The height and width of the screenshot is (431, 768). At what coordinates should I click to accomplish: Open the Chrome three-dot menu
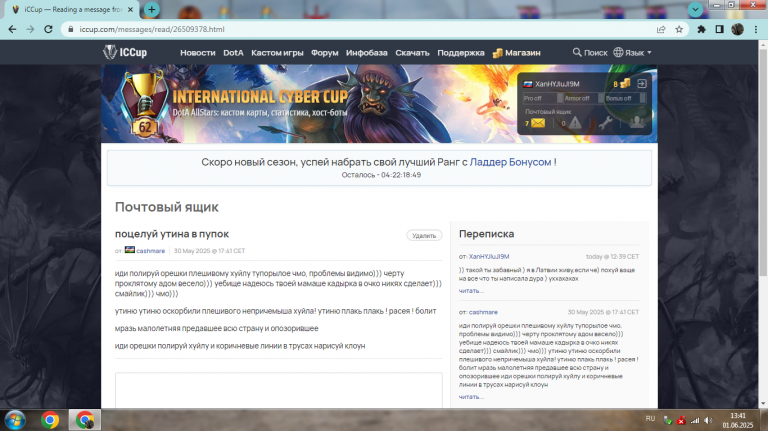[x=756, y=29]
